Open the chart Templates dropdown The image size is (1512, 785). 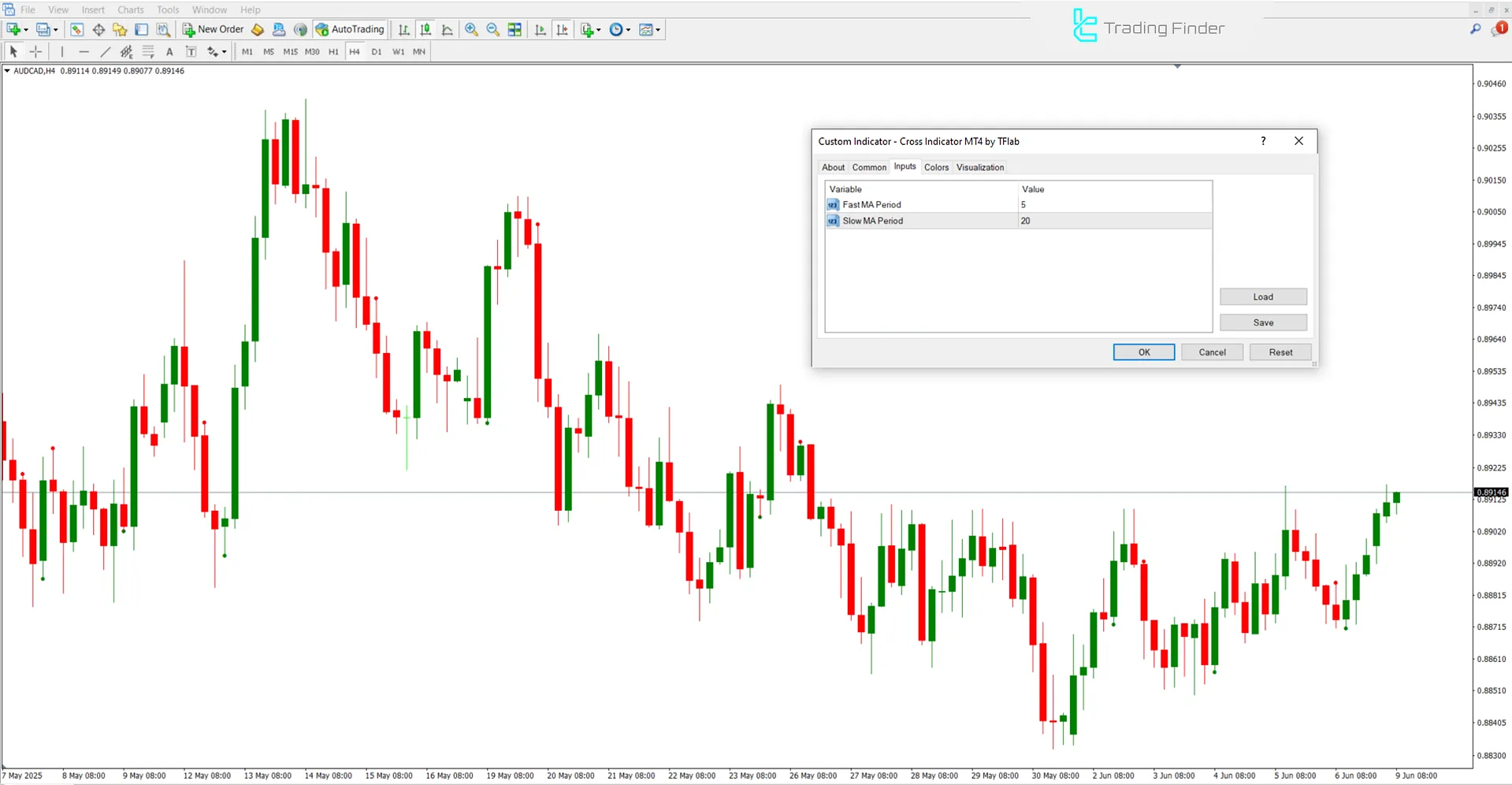click(x=657, y=29)
